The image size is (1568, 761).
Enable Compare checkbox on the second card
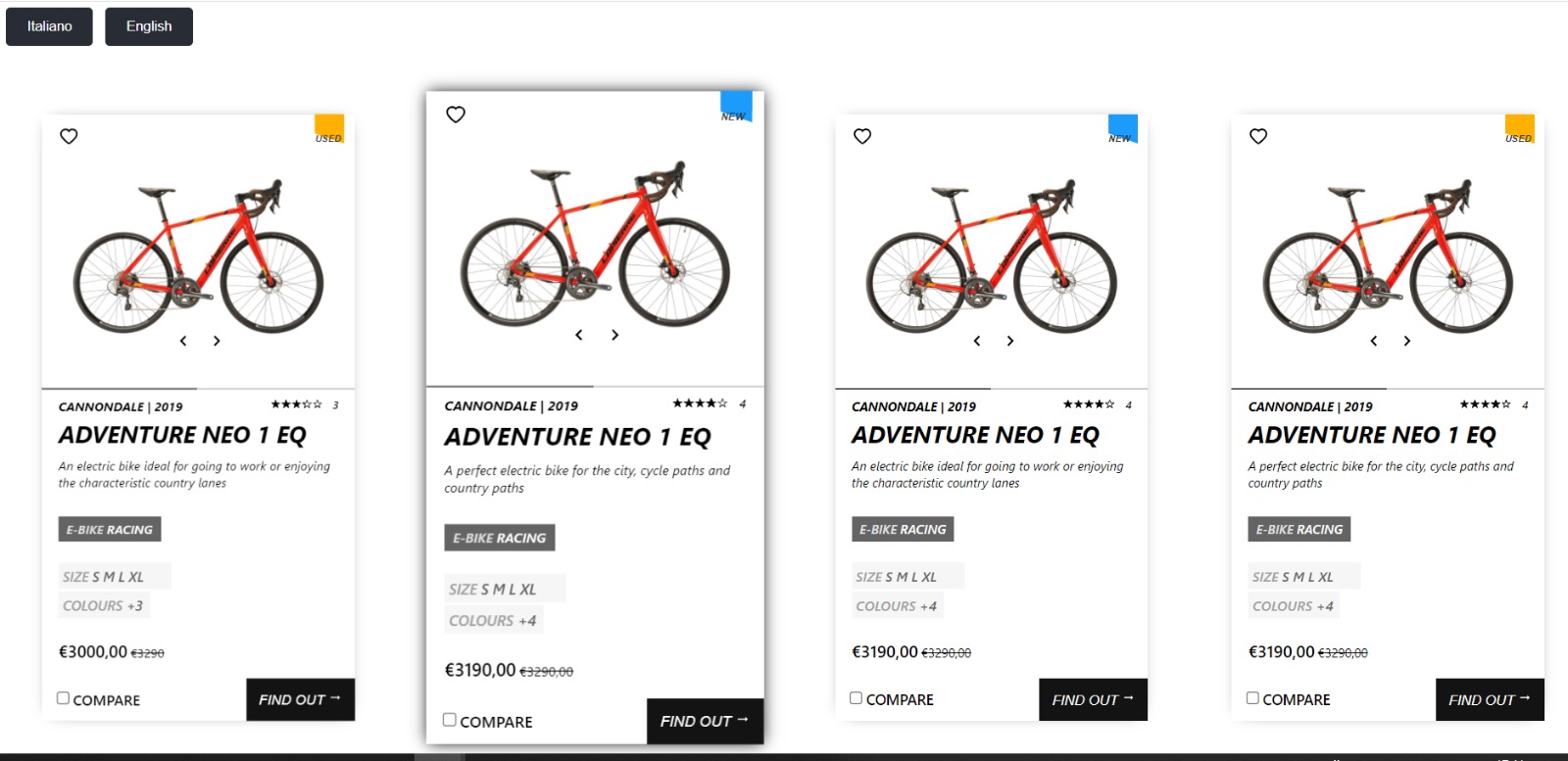[449, 720]
